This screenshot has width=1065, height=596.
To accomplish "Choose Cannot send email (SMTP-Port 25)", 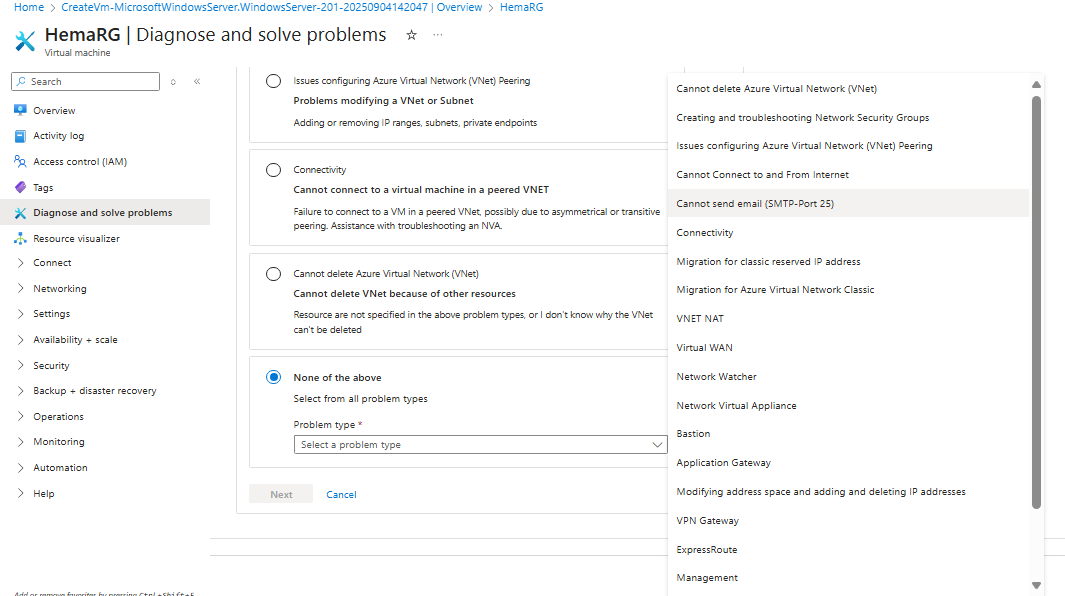I will tap(755, 203).
